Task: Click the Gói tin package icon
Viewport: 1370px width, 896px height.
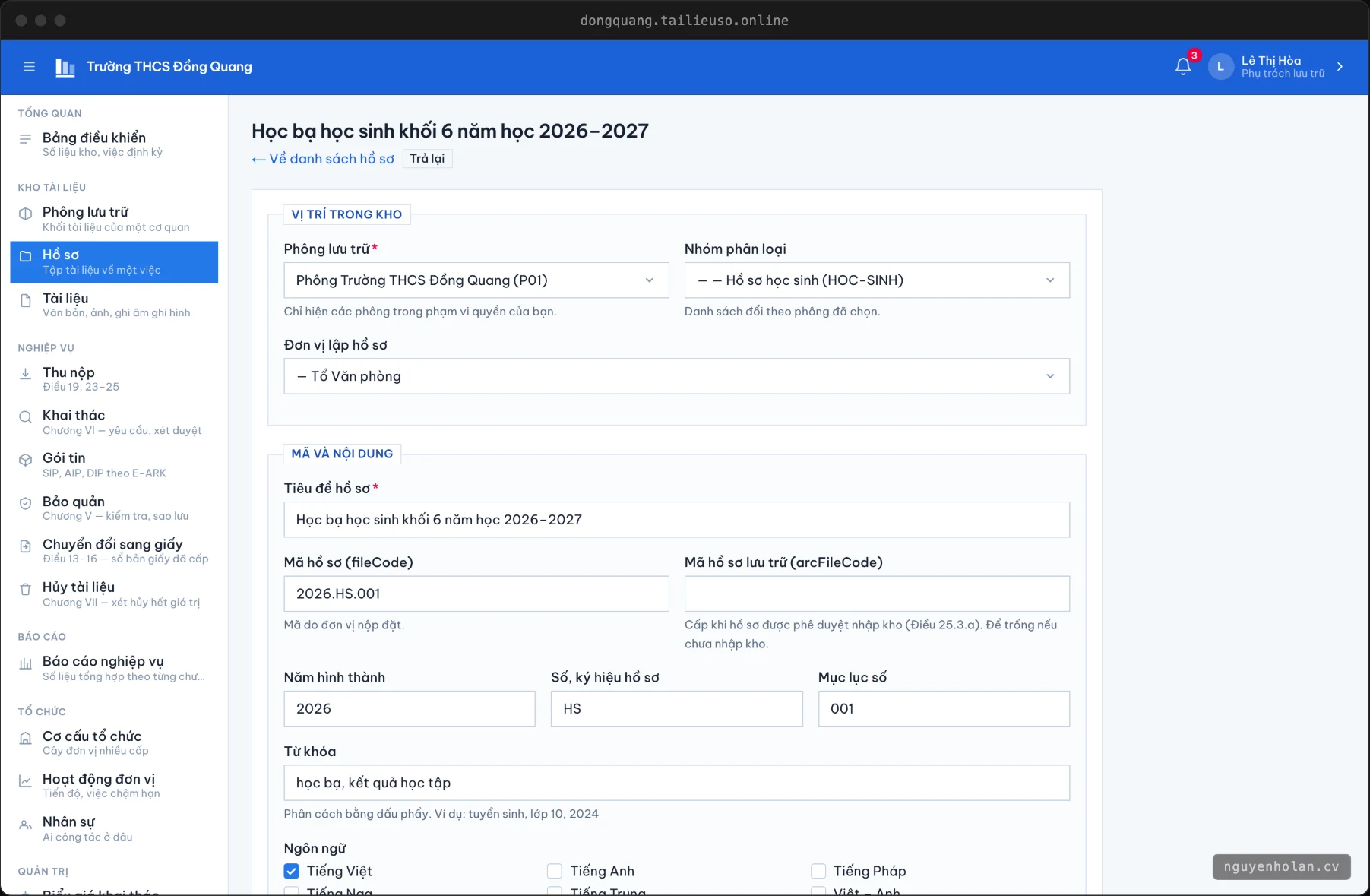Action: tap(25, 460)
